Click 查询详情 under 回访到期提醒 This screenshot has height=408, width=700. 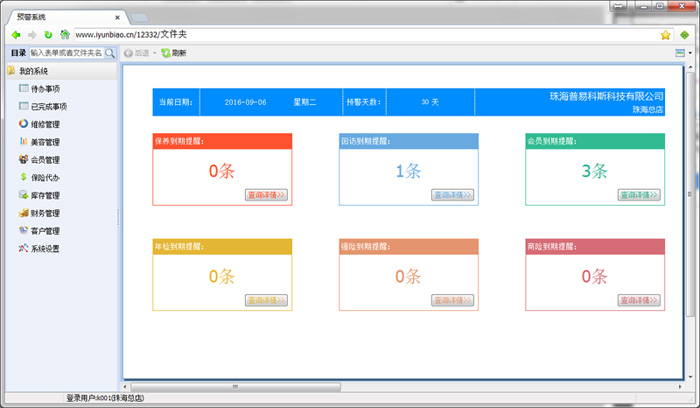452,195
